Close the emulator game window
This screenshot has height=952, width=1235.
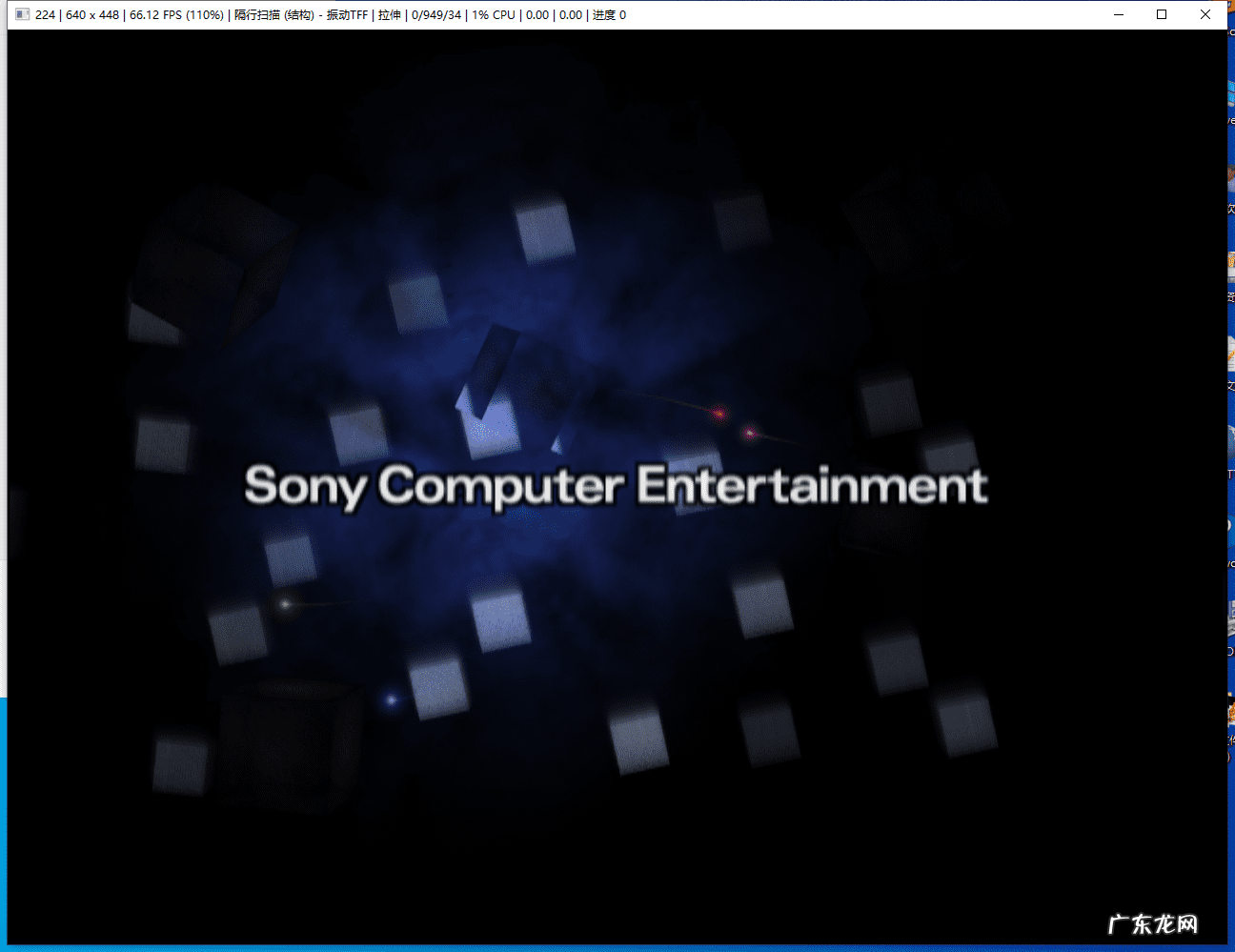1205,14
